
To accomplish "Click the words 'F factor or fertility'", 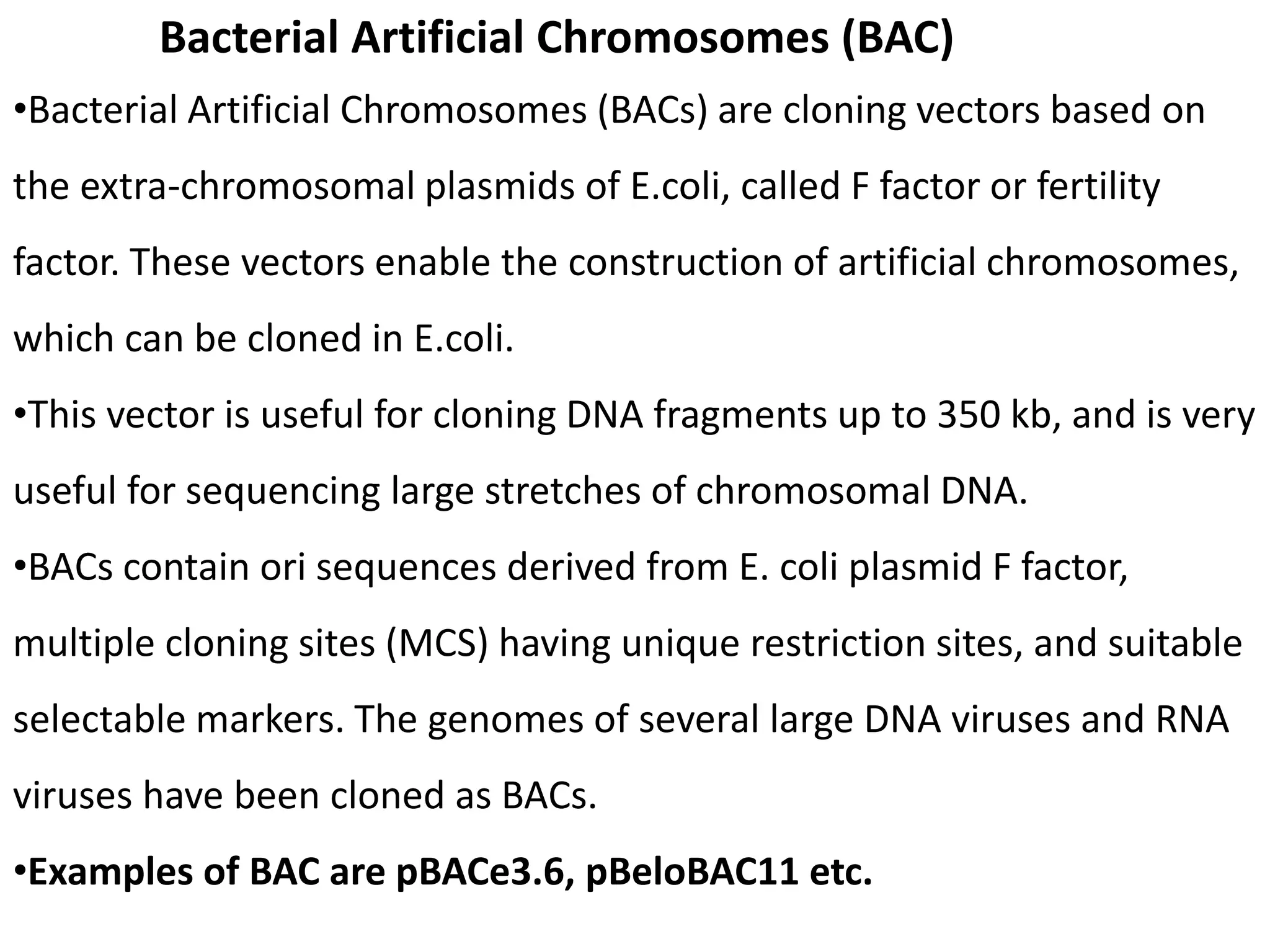I will [x=1005, y=187].
